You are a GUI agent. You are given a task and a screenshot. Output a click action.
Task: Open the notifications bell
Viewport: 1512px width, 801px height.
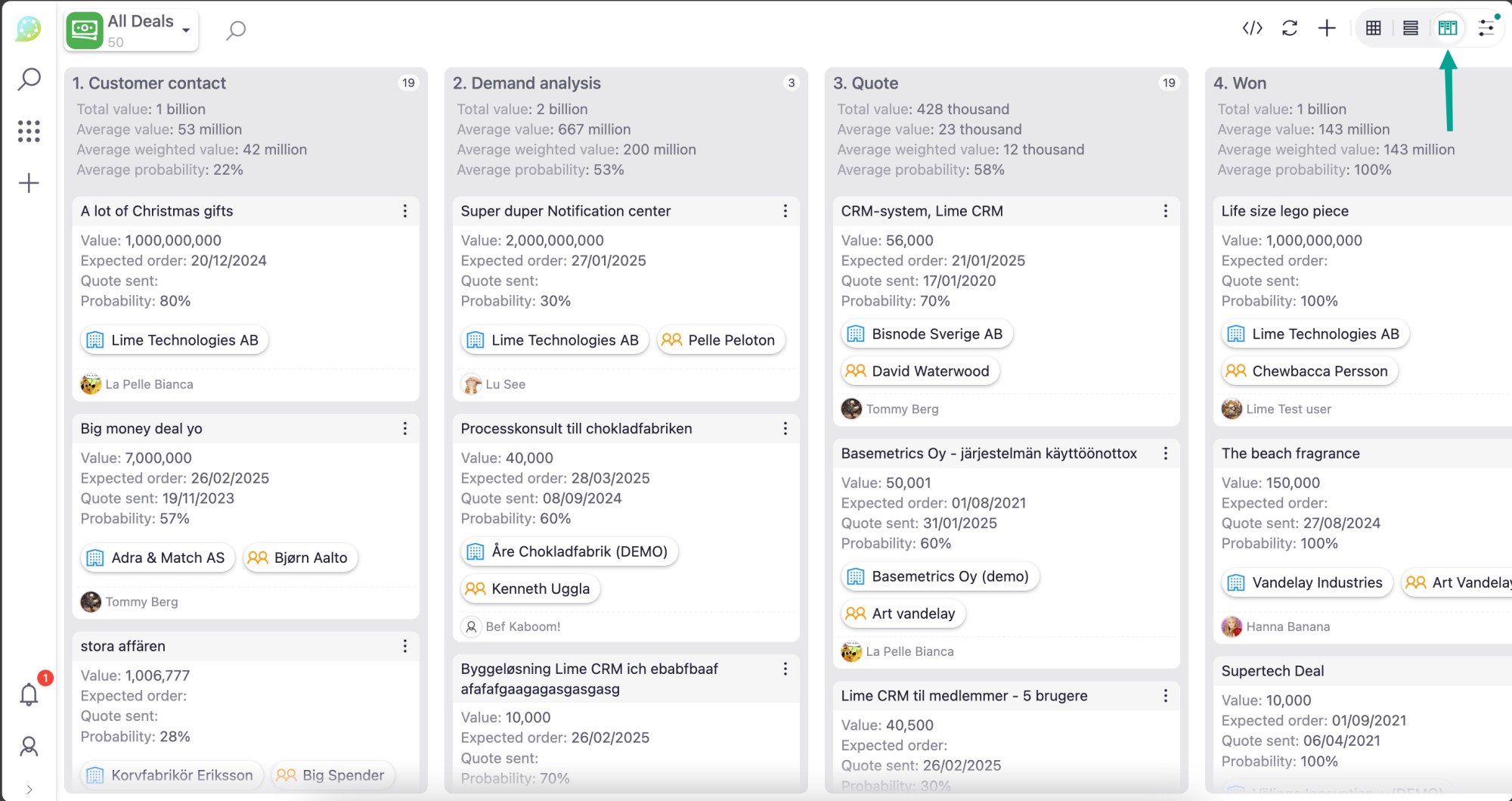(x=29, y=694)
